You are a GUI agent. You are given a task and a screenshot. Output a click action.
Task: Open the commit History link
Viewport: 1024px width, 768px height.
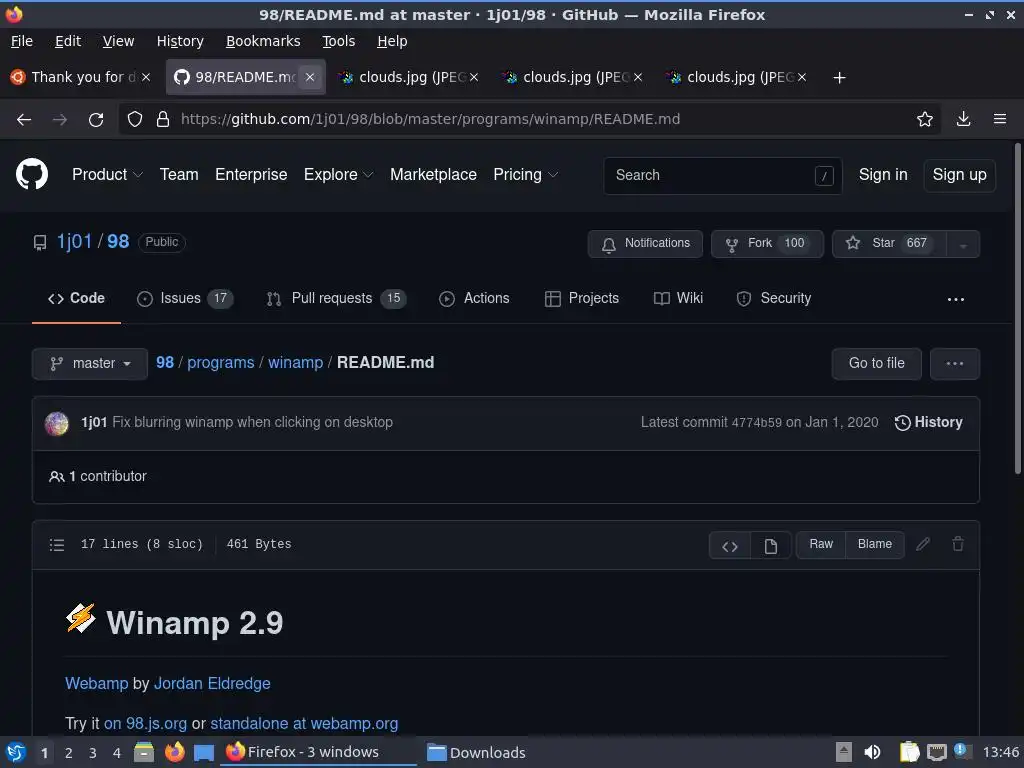point(928,423)
